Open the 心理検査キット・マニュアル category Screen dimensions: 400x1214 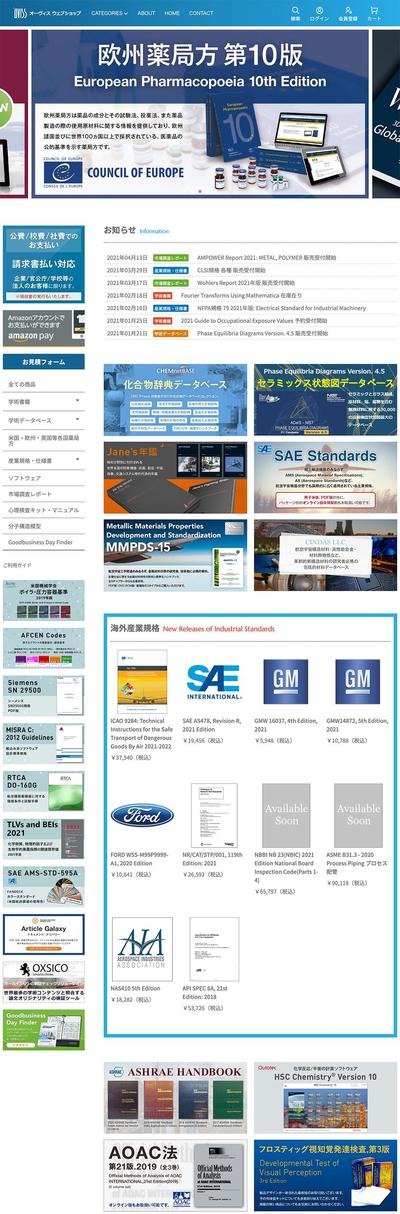43,510
